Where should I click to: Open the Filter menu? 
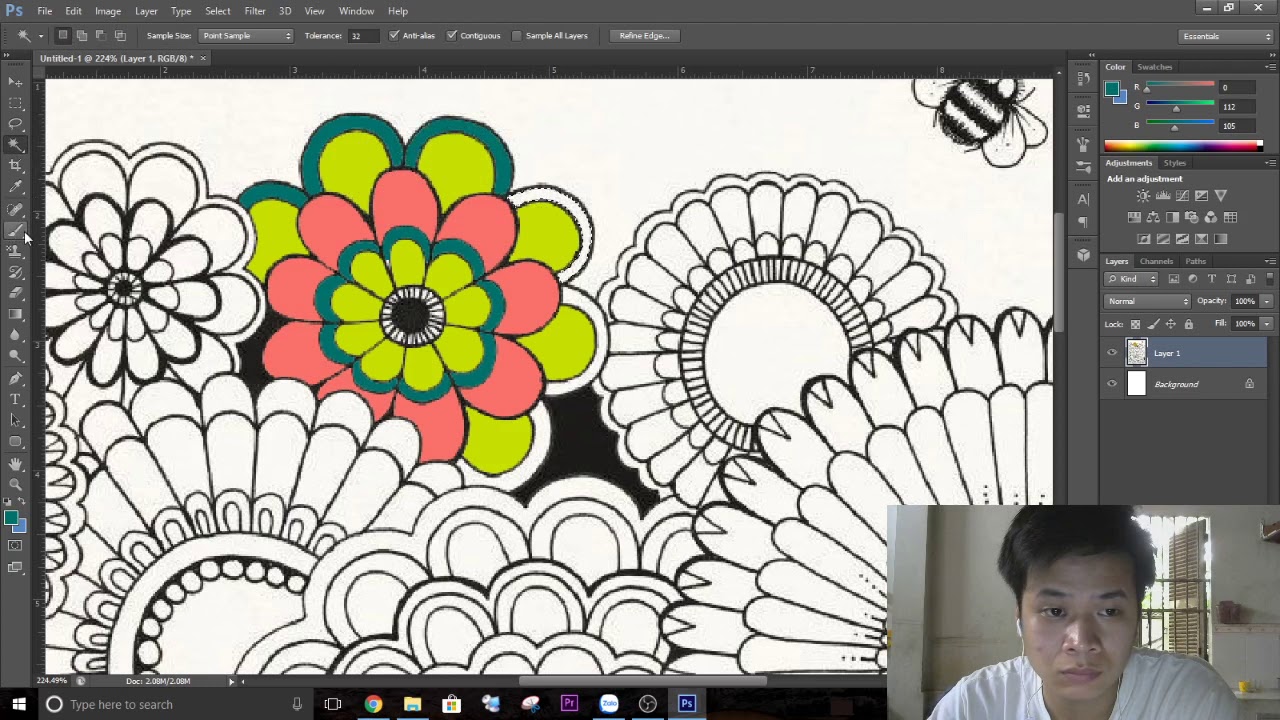(255, 11)
